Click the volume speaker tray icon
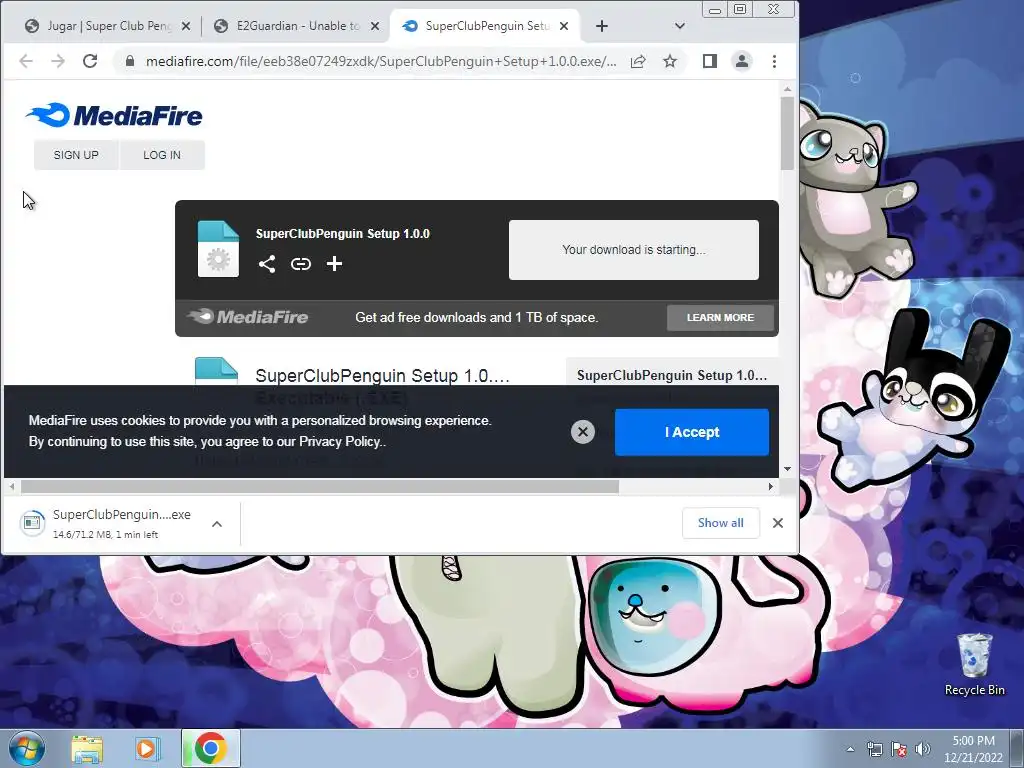This screenshot has width=1024, height=768. pos(923,749)
